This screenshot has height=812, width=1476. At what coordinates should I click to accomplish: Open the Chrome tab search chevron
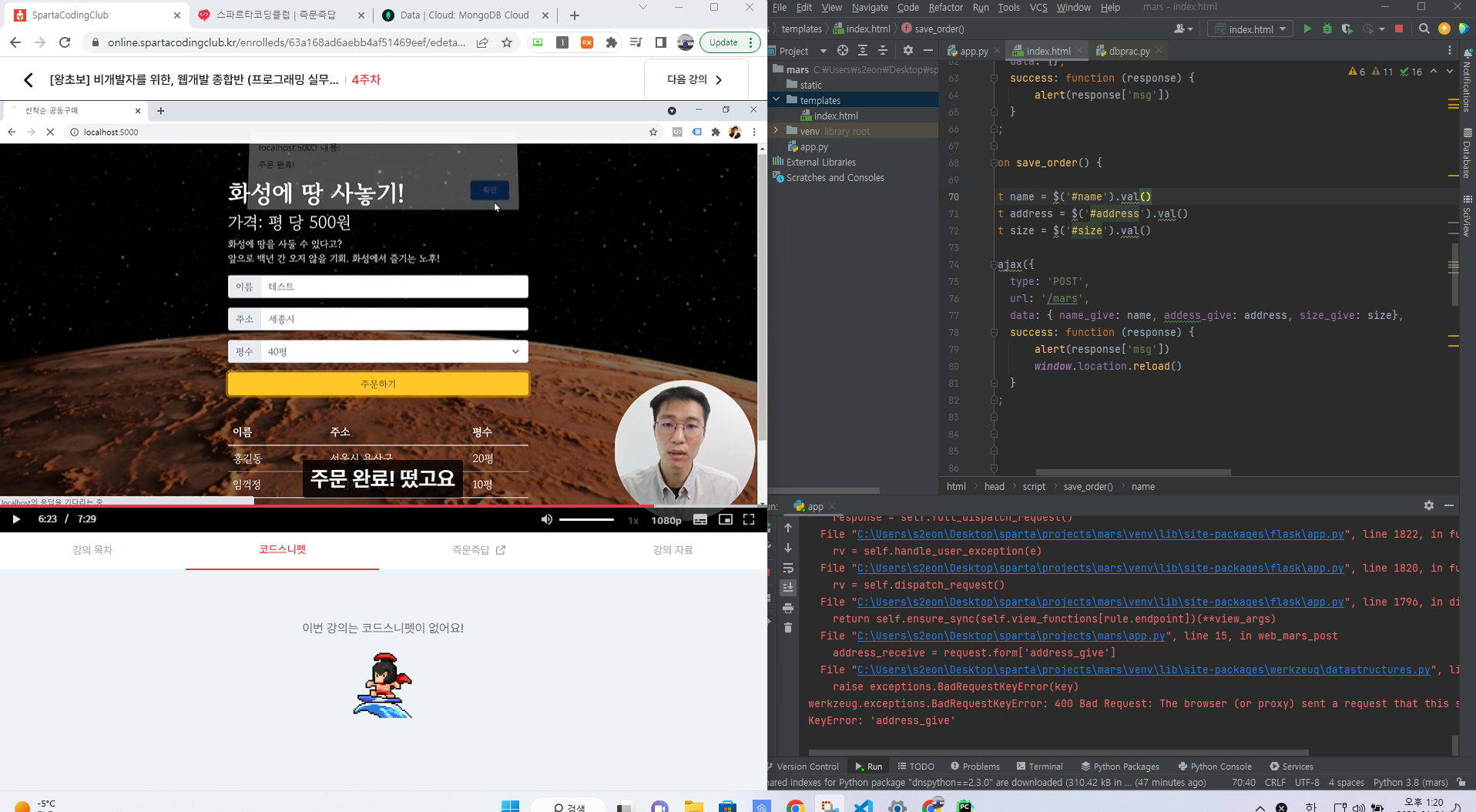point(643,7)
